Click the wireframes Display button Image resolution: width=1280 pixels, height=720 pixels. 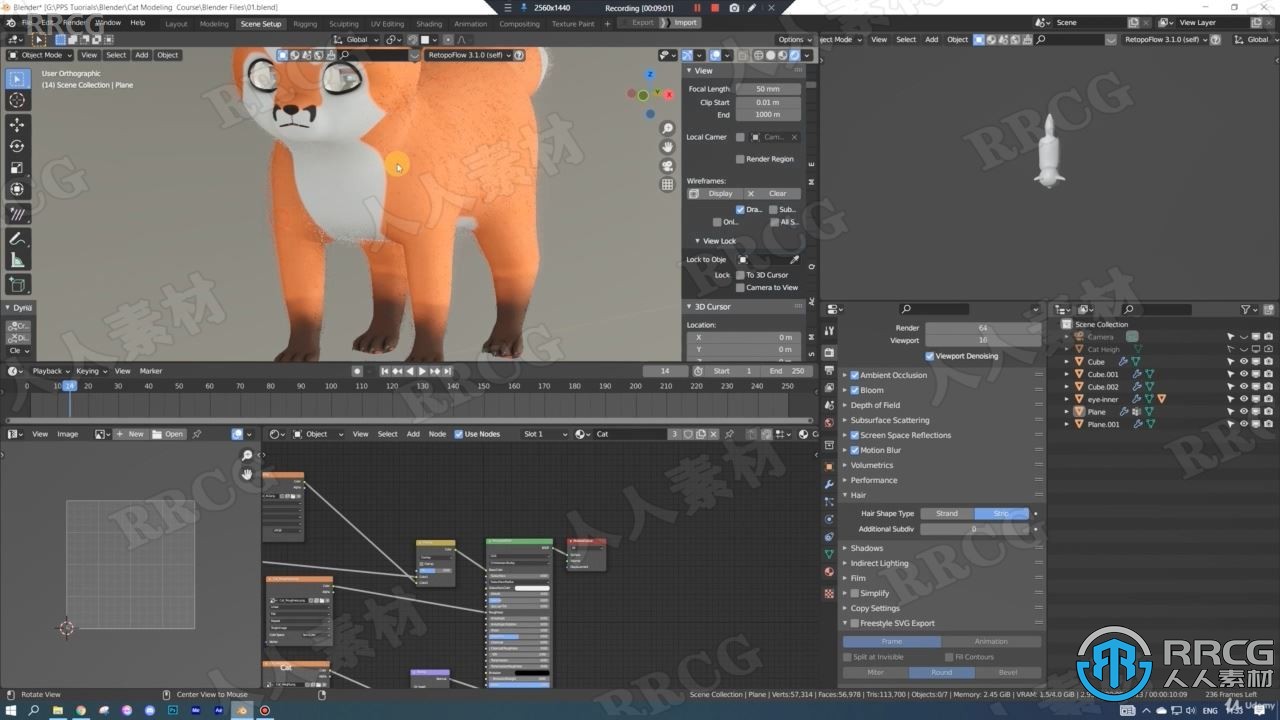point(716,194)
